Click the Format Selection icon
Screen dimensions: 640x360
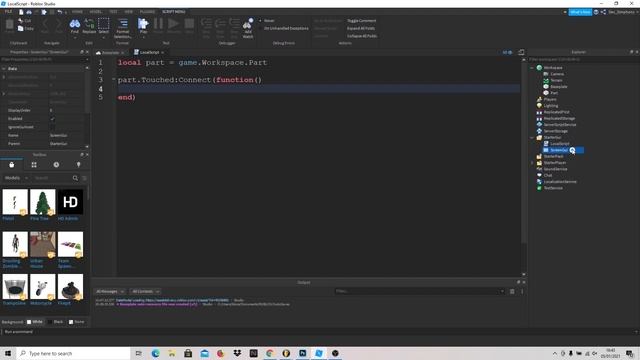click(x=122, y=24)
